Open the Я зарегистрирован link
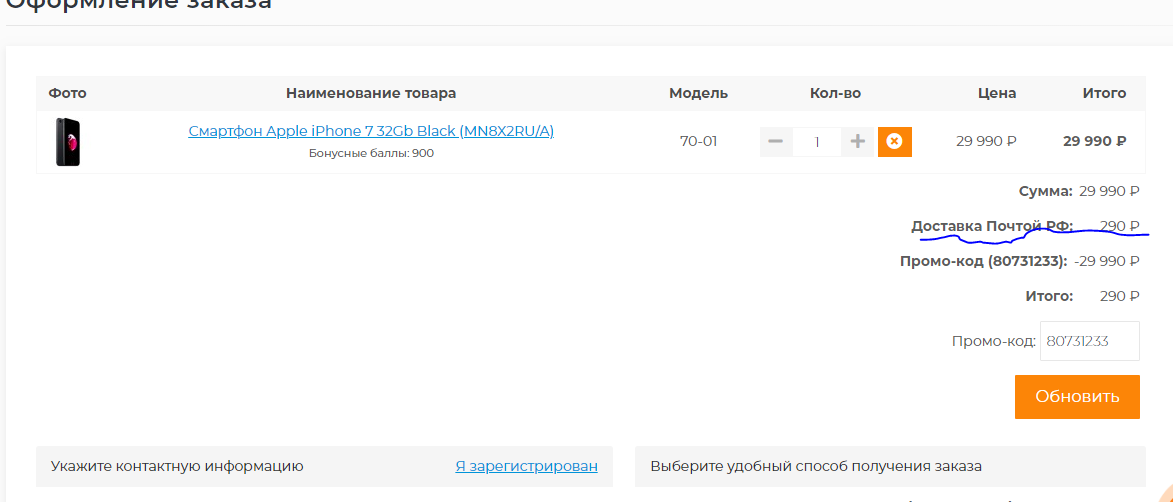Screen dimensions: 1173x502 (x=527, y=466)
